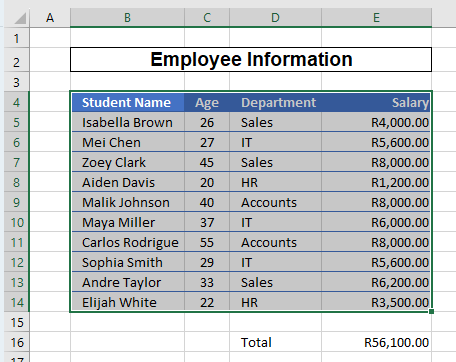Select column E header
The image size is (456, 362).
pos(376,17)
